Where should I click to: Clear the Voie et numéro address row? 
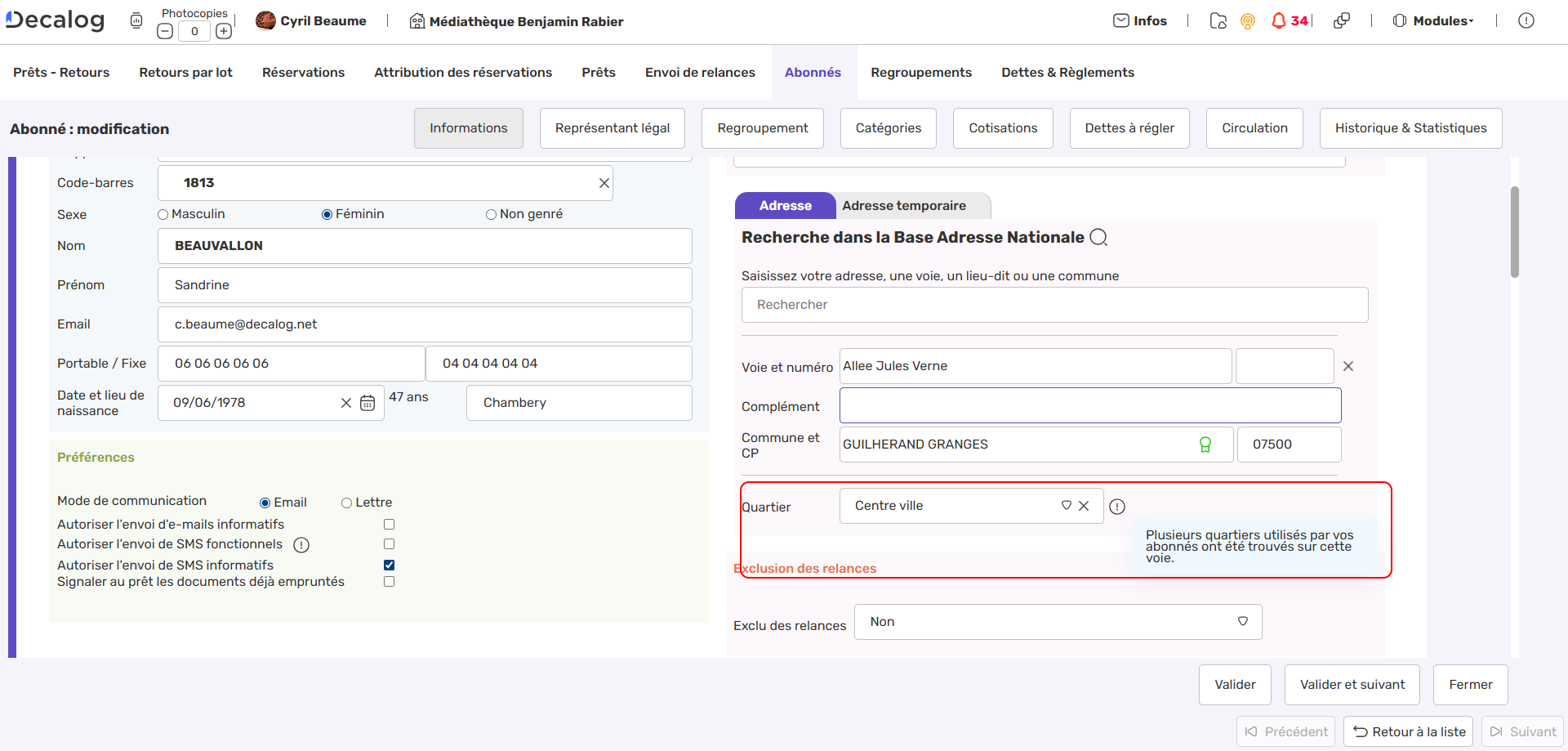(x=1348, y=366)
